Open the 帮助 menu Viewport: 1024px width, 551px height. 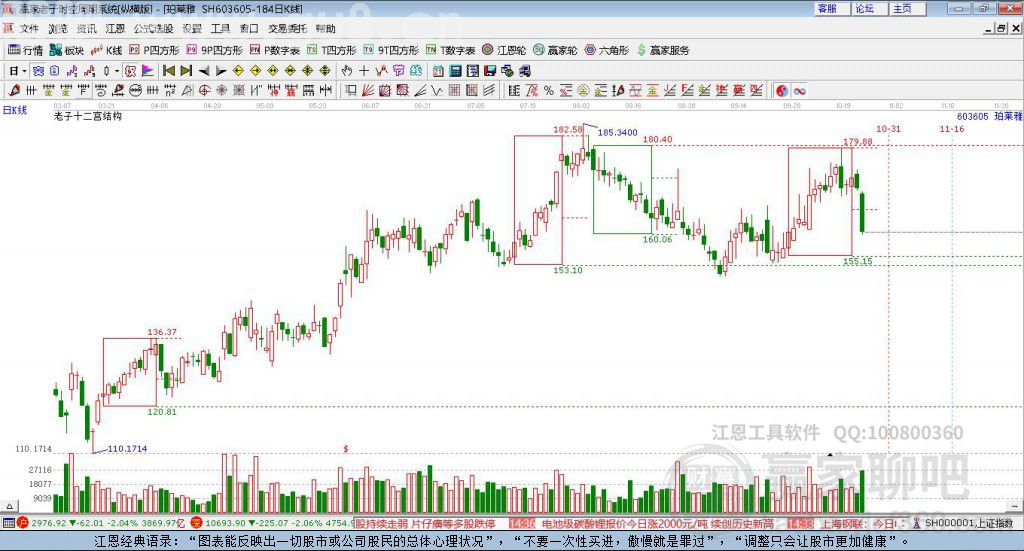(x=325, y=29)
